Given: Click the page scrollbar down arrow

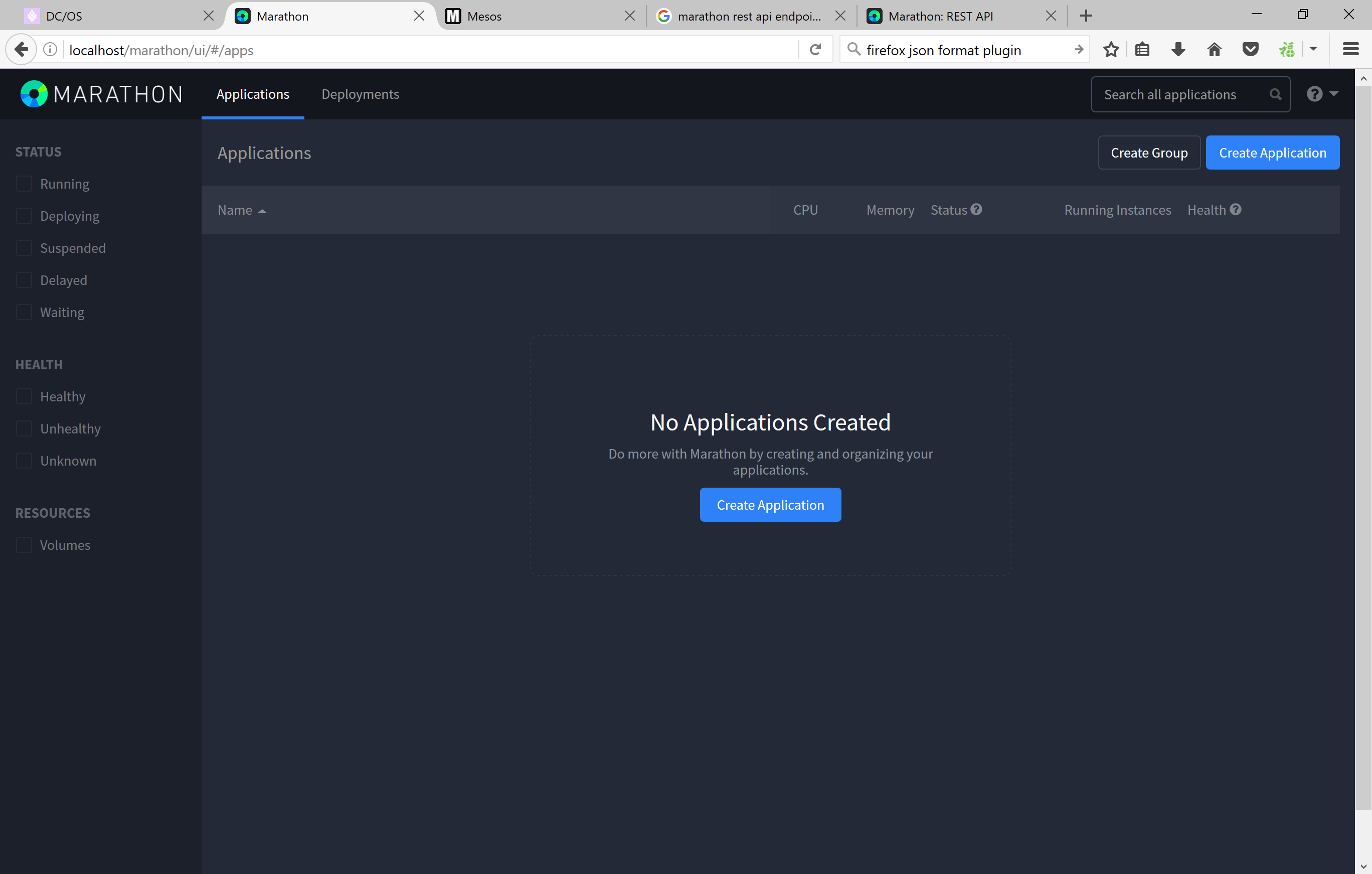Looking at the screenshot, I should coord(1363,866).
